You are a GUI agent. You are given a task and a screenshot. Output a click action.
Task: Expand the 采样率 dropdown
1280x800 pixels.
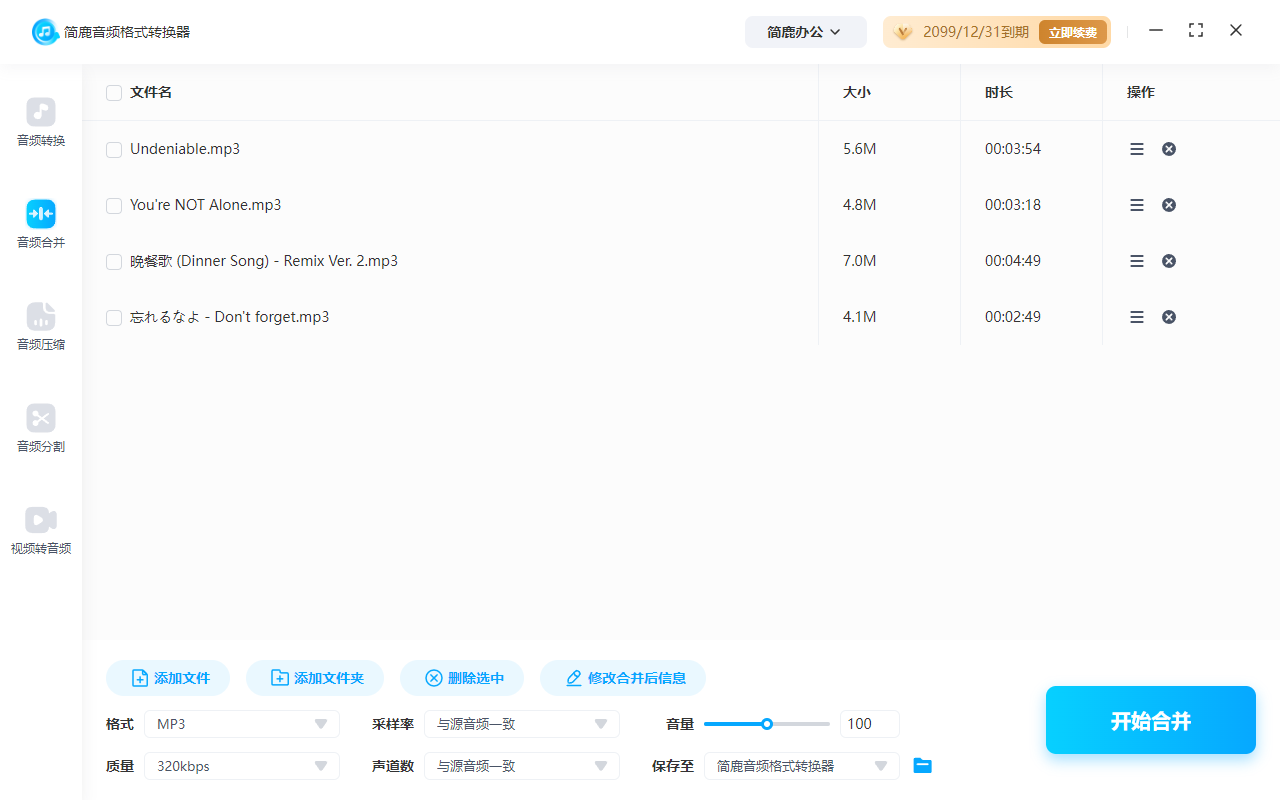[522, 724]
